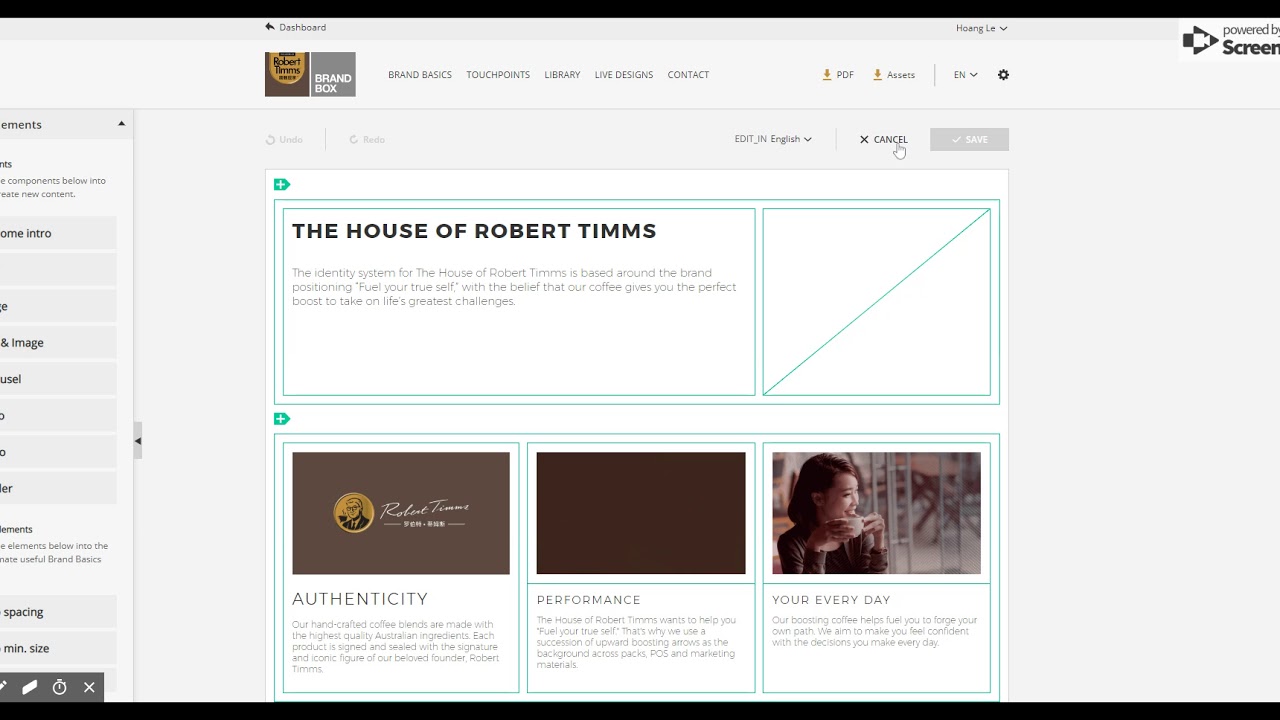Open the Brand Basics menu
This screenshot has height=720, width=1280.
point(420,75)
